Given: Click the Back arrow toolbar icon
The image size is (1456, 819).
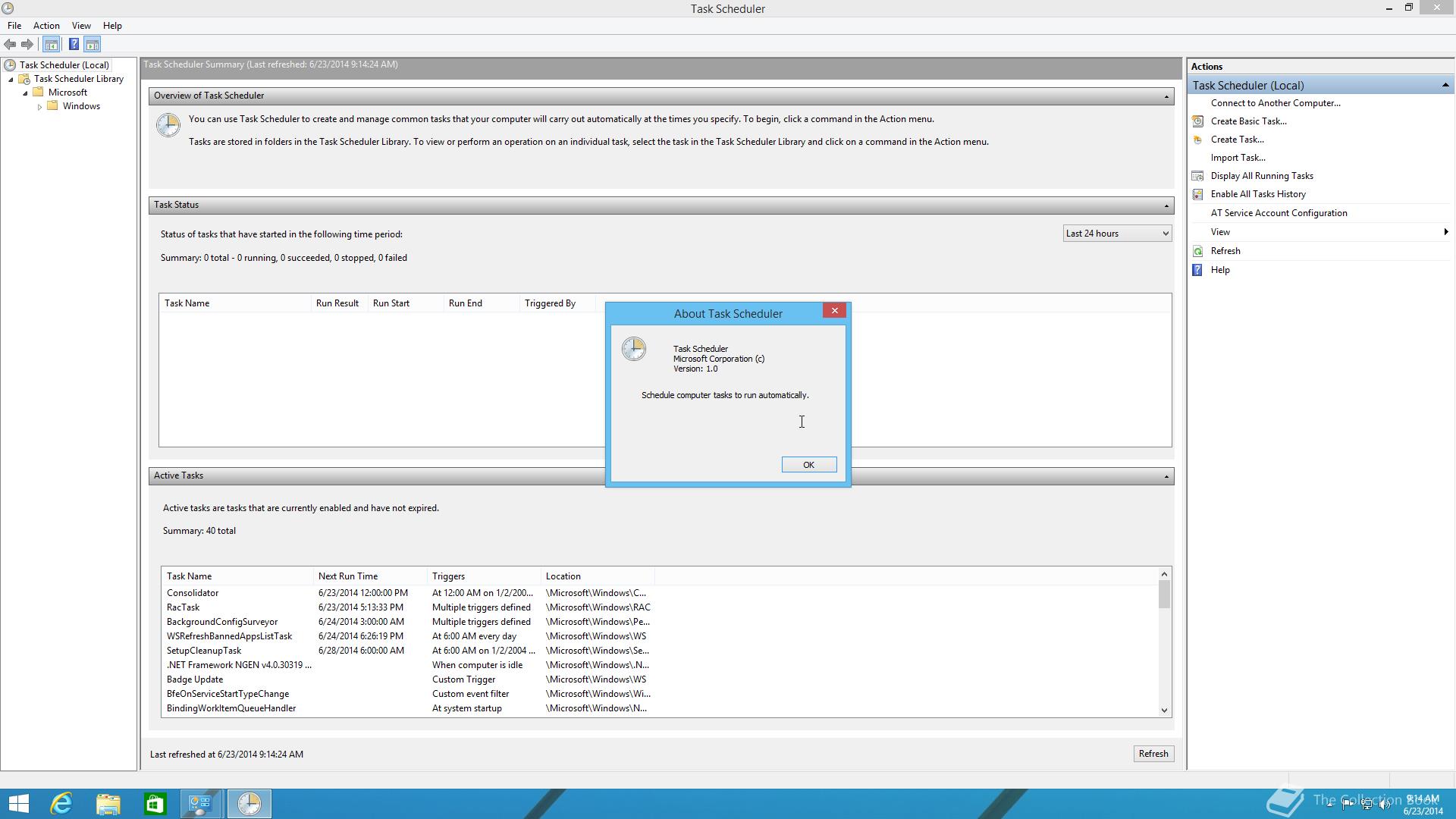Looking at the screenshot, I should point(10,45).
